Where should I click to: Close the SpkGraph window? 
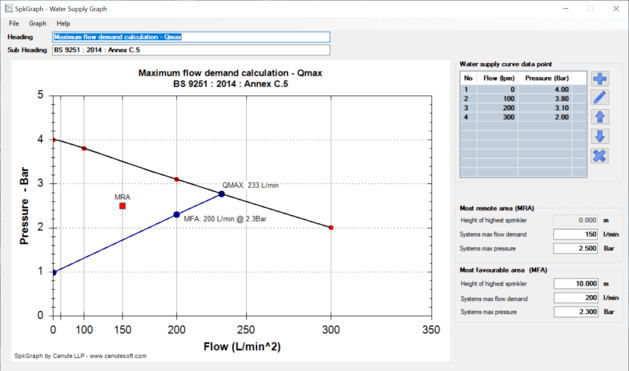point(616,8)
